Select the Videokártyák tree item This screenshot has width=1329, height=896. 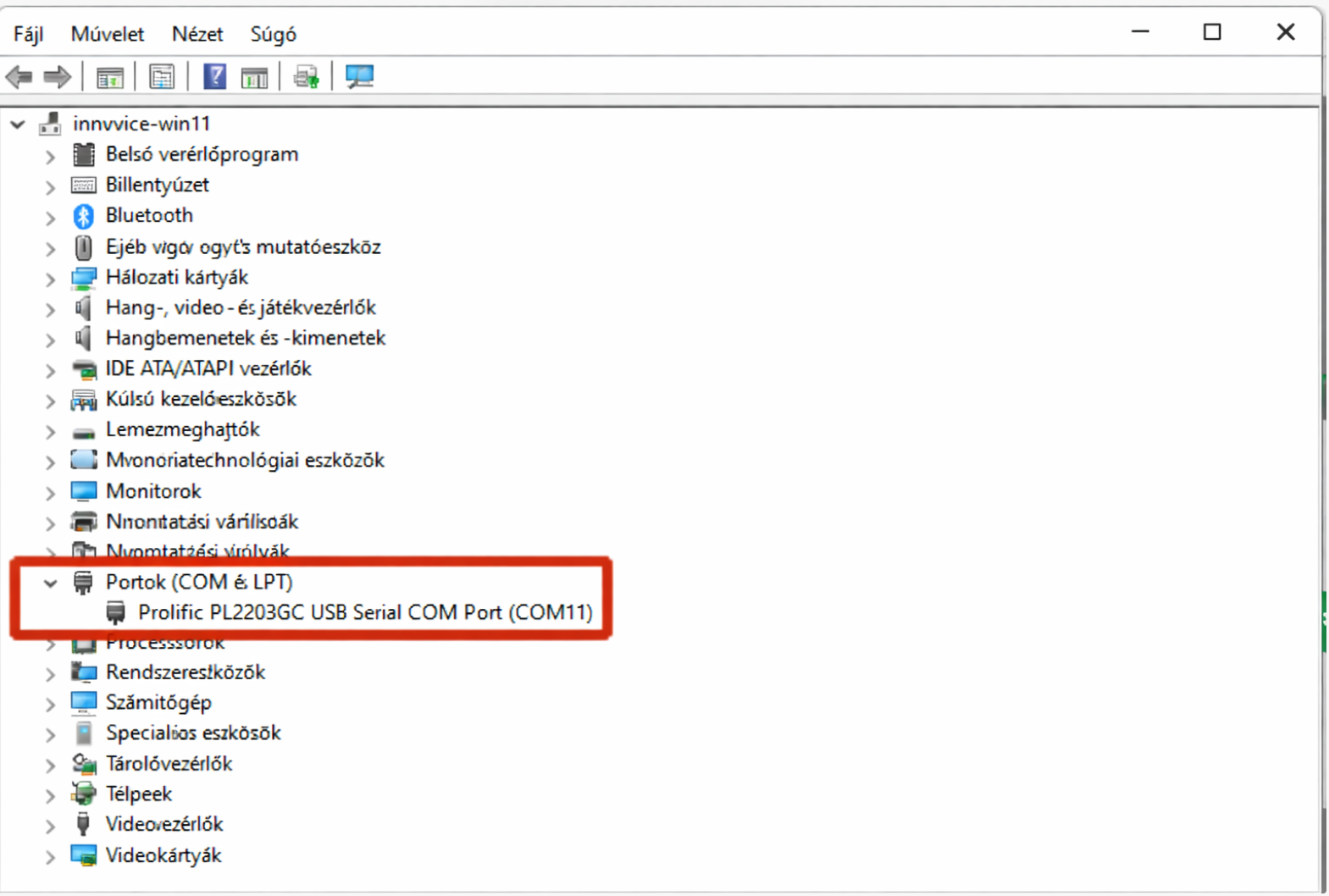pyautogui.click(x=163, y=855)
